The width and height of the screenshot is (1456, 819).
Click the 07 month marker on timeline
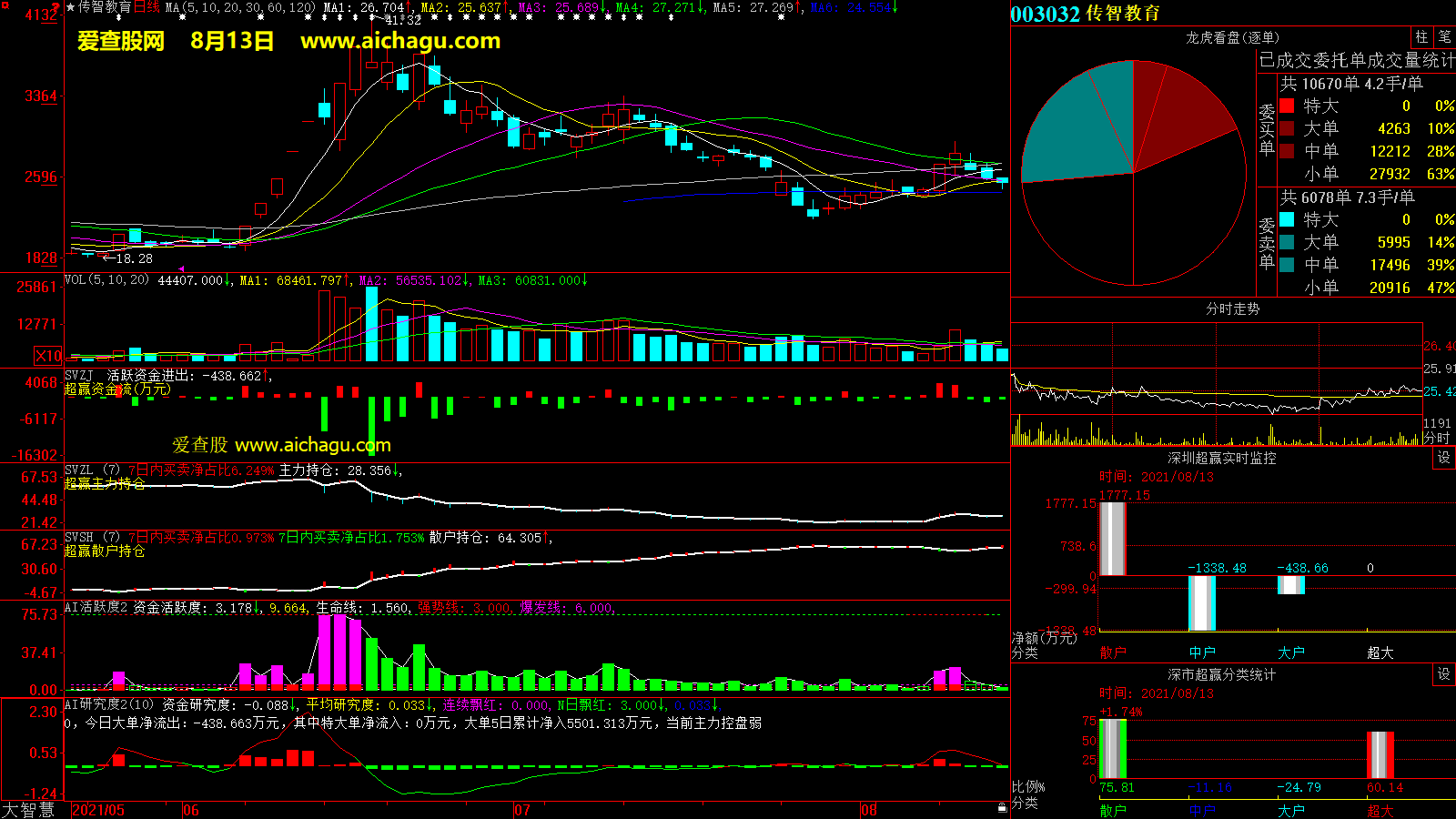point(521,810)
